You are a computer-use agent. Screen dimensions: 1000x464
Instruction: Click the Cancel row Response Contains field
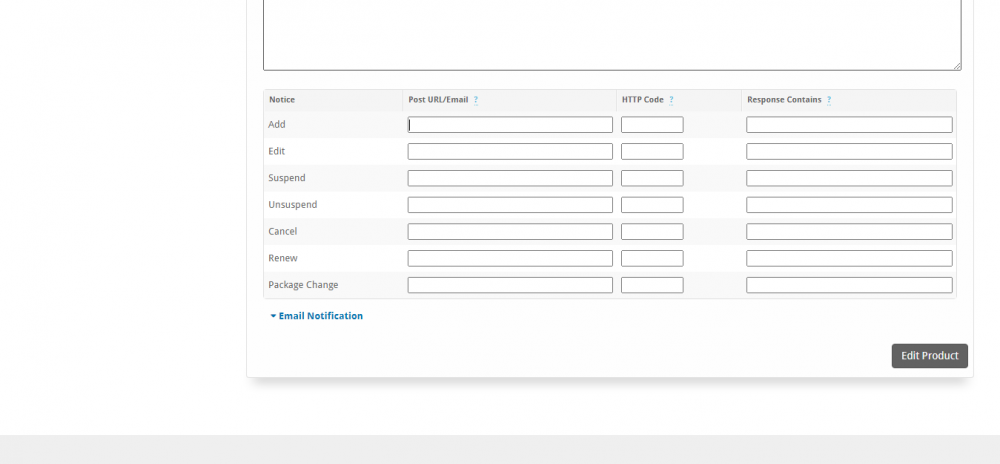coord(849,231)
